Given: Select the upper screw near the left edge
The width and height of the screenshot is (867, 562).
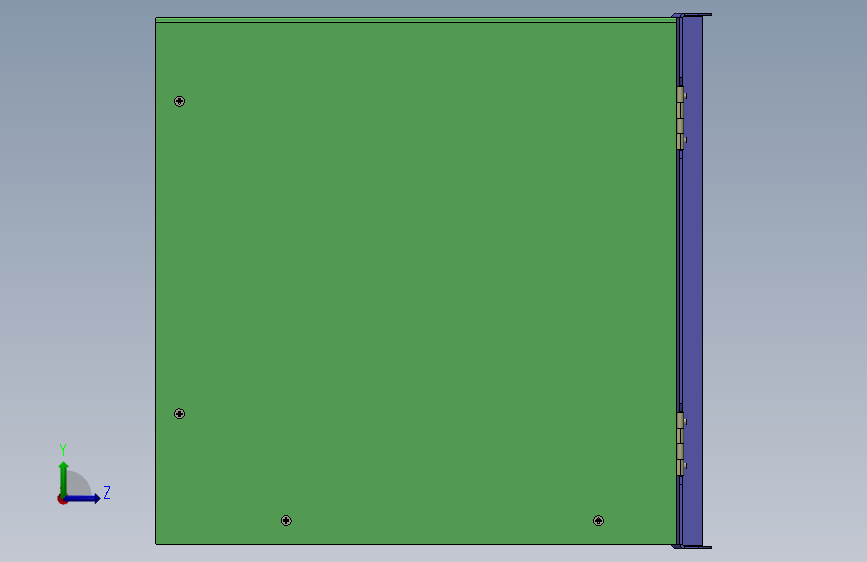Looking at the screenshot, I should tap(179, 101).
